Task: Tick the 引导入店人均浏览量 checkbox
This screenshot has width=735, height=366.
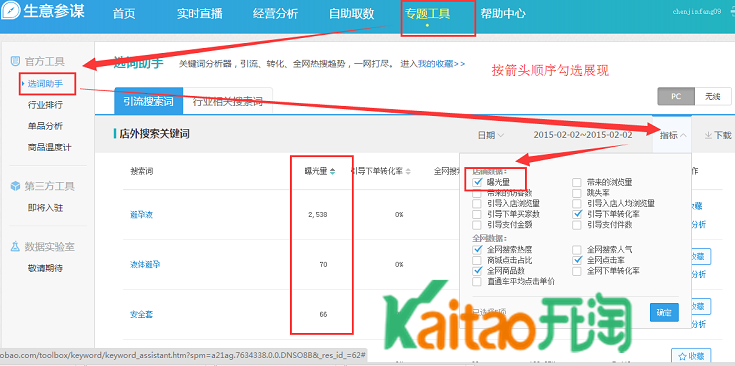Action: pyautogui.click(x=577, y=203)
